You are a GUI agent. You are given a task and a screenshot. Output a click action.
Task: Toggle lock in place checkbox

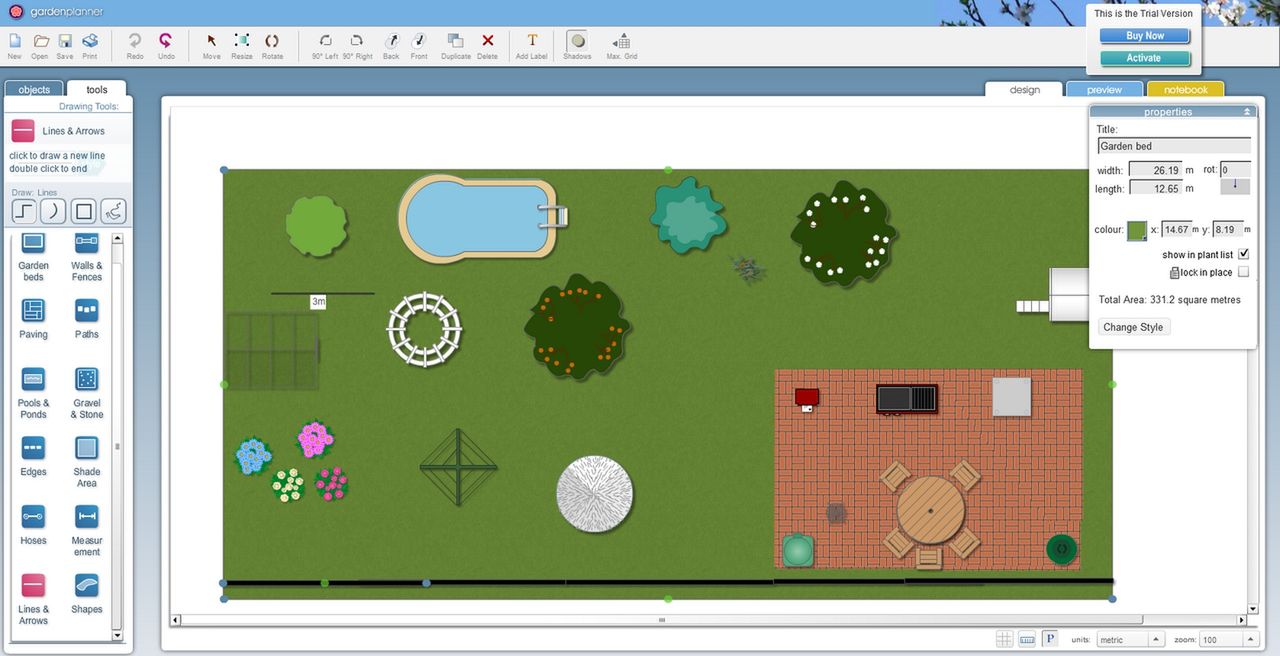tap(1243, 272)
